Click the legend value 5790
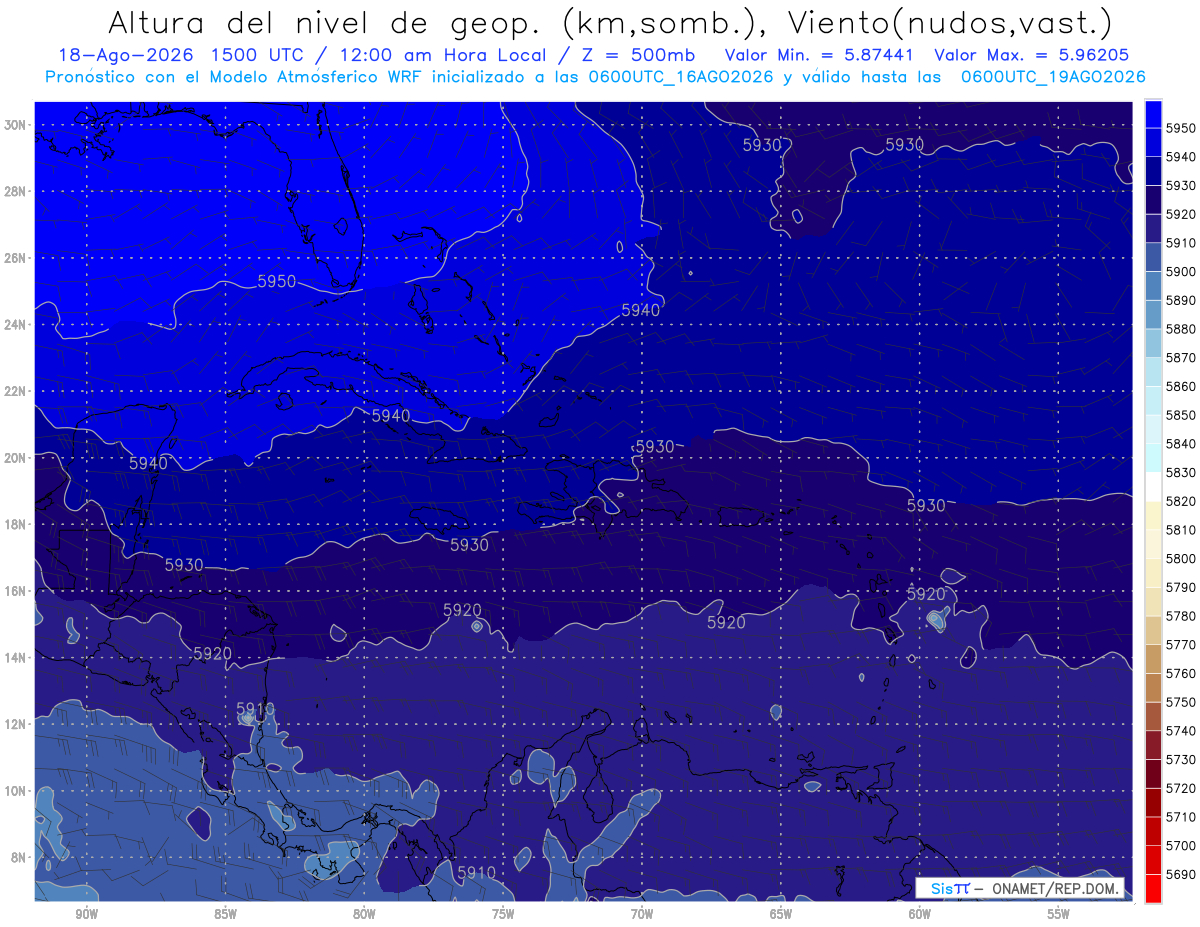This screenshot has height=927, width=1200. pyautogui.click(x=1181, y=587)
